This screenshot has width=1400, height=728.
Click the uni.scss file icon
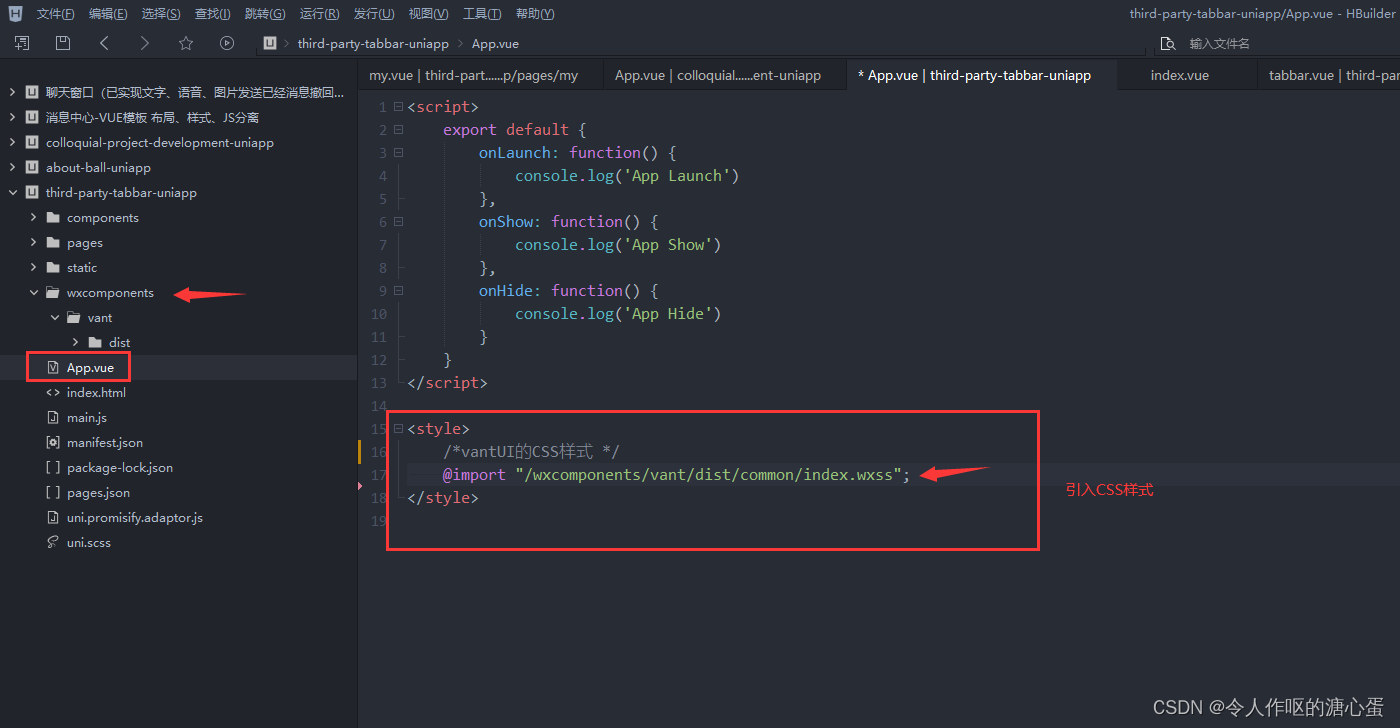click(53, 542)
